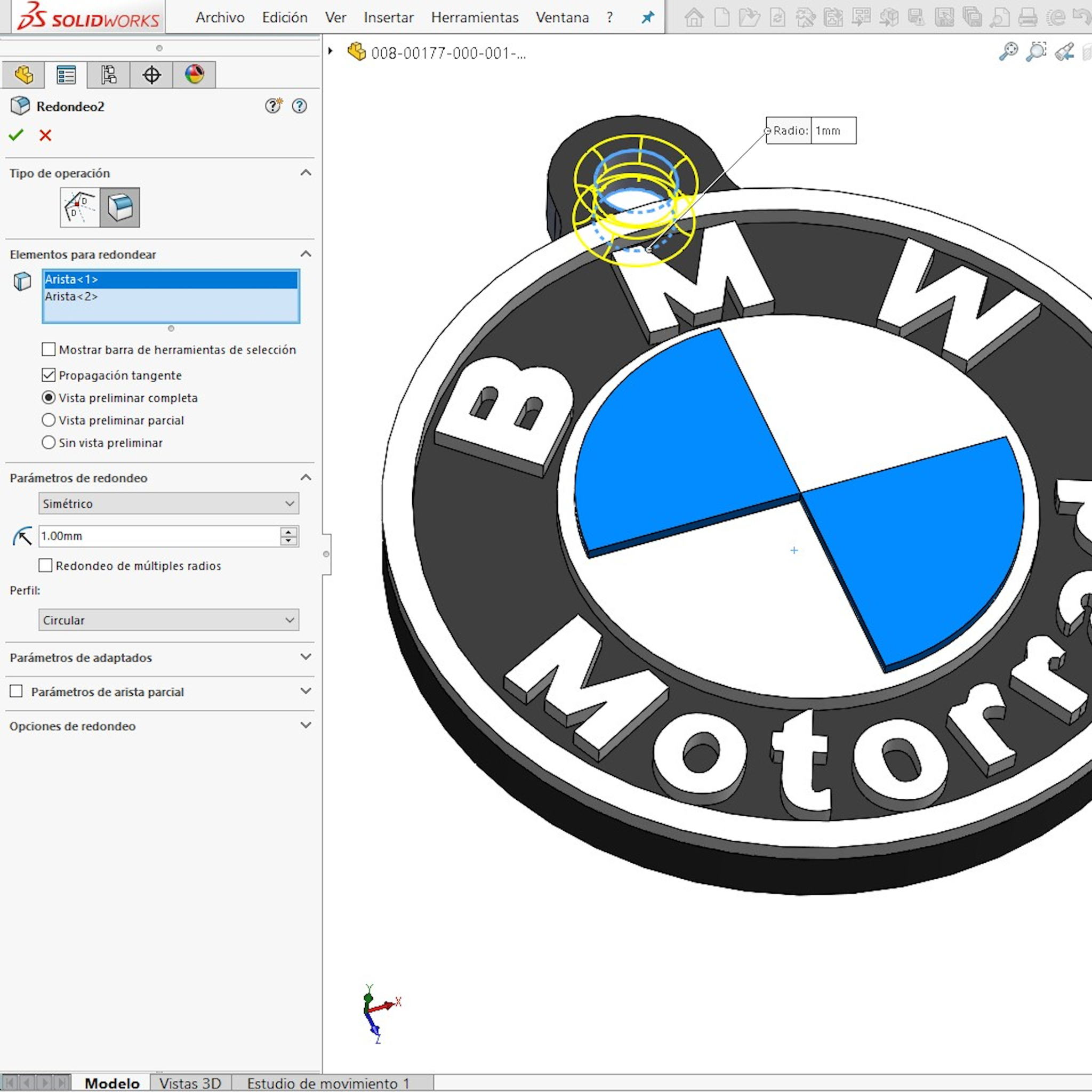Open the Ventana menu

tap(563, 18)
